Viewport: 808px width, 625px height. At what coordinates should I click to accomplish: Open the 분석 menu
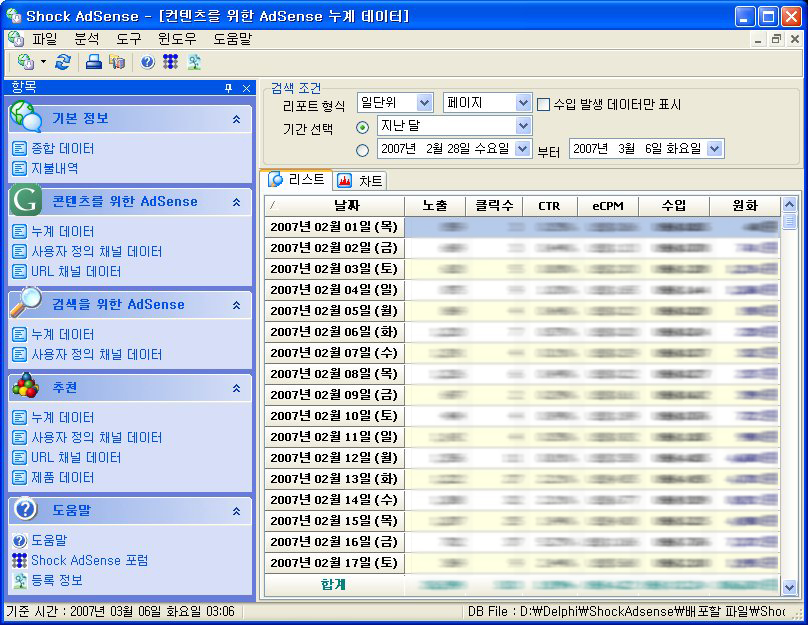point(86,39)
